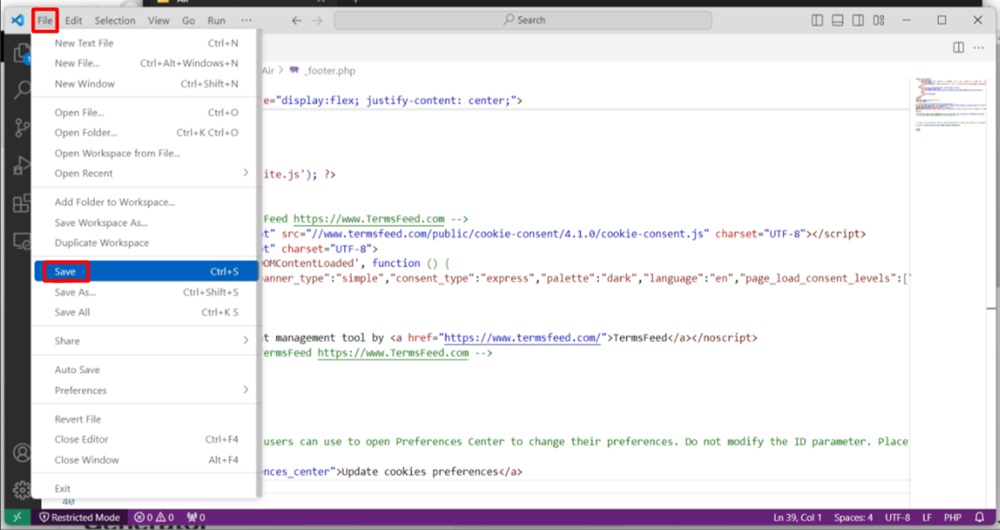
Task: Choose Revert File menu entry
Action: tap(146, 419)
